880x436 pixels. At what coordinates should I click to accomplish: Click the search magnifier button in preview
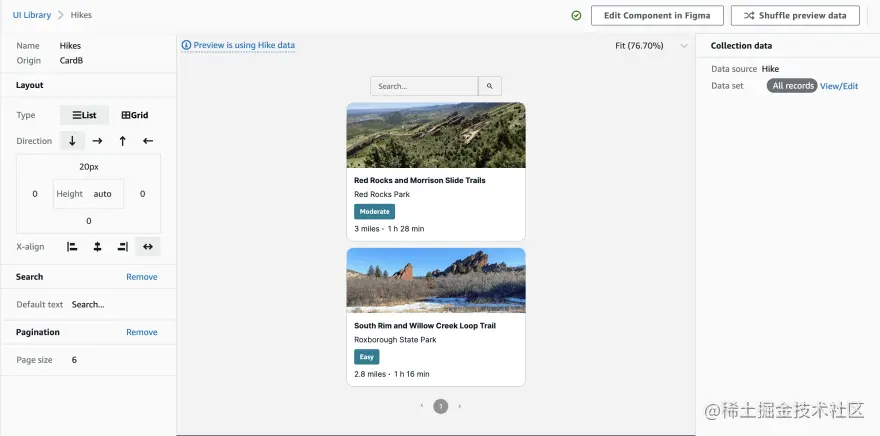coord(490,86)
